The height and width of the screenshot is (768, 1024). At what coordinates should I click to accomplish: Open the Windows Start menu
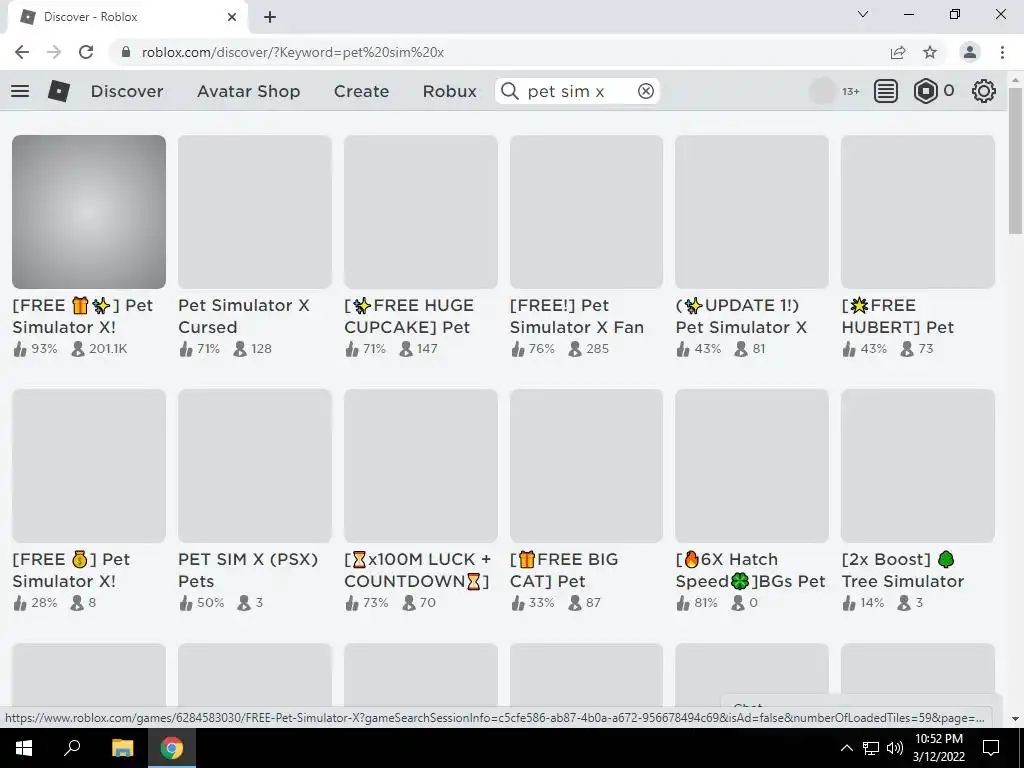pos(23,748)
